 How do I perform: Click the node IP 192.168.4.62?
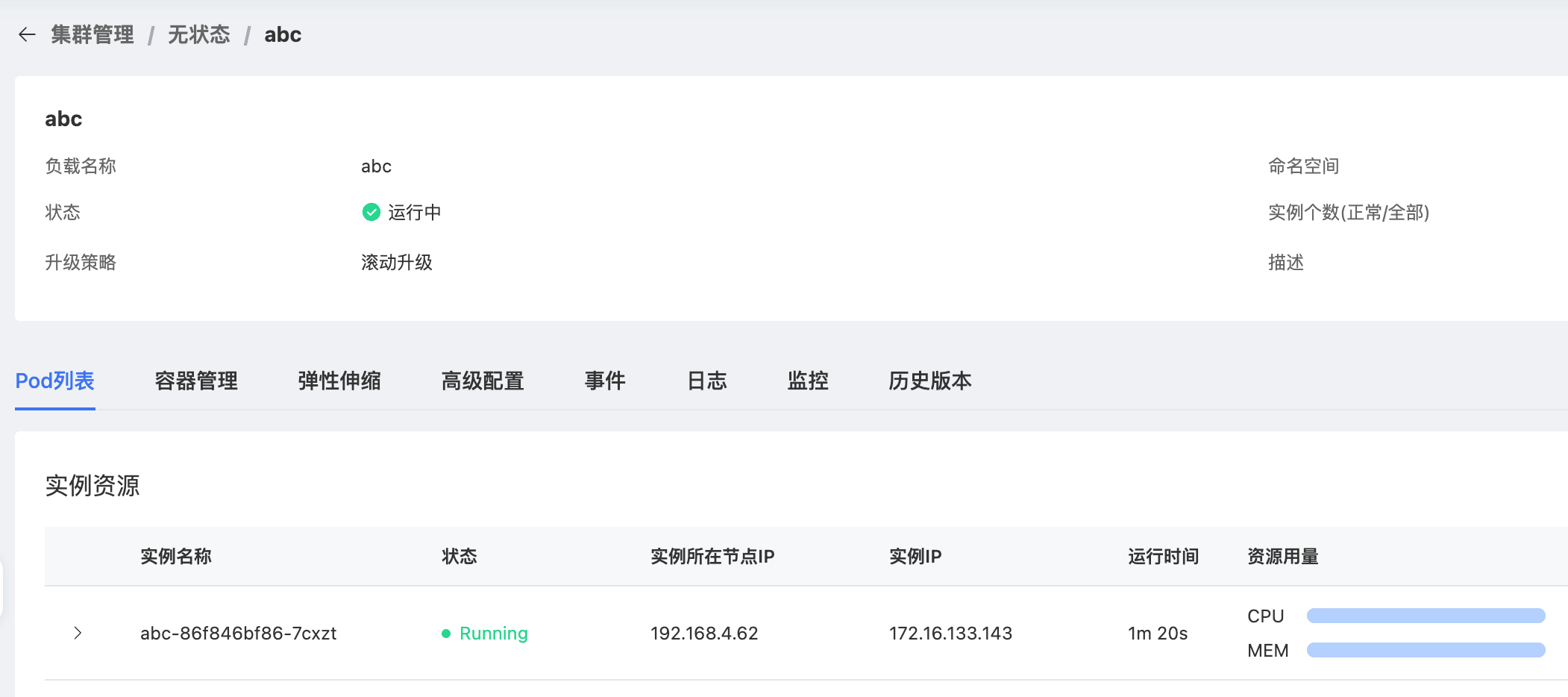pos(704,634)
